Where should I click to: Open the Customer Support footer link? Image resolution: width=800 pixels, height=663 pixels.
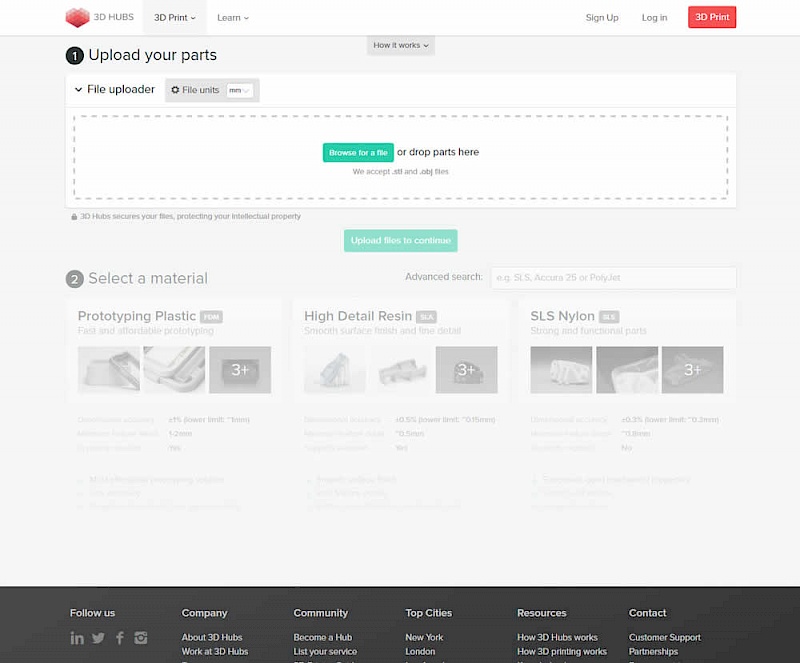(x=664, y=637)
